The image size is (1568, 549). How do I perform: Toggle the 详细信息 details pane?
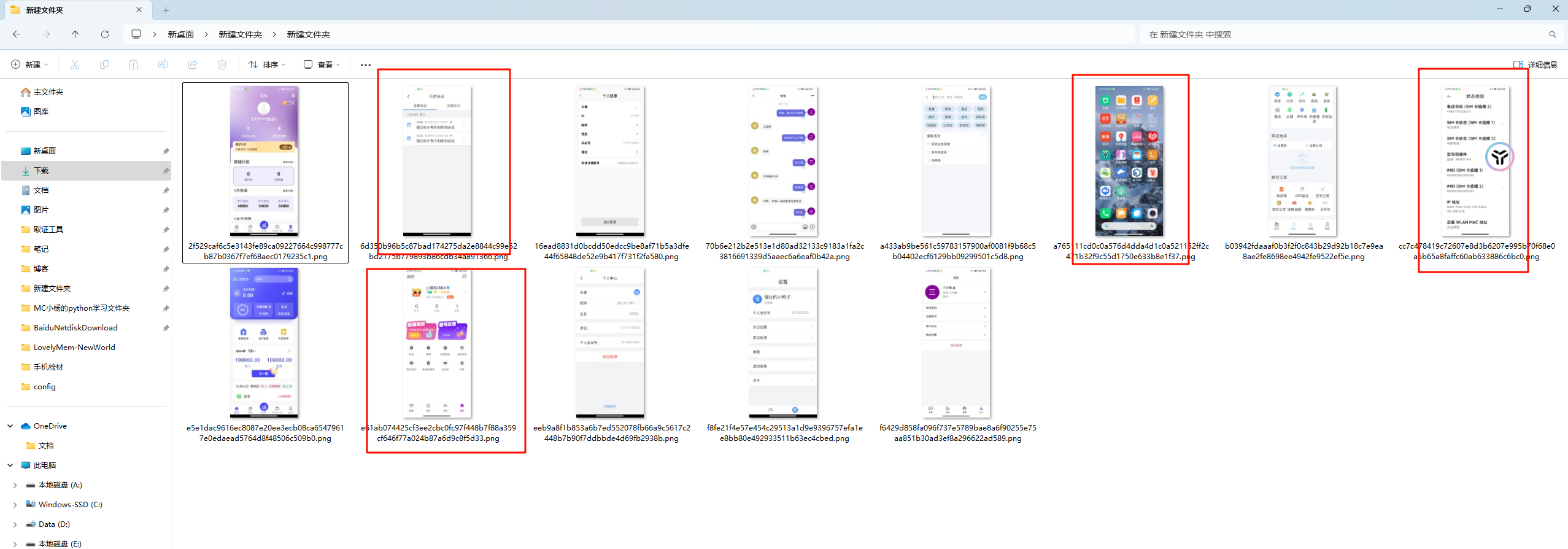[x=1535, y=64]
